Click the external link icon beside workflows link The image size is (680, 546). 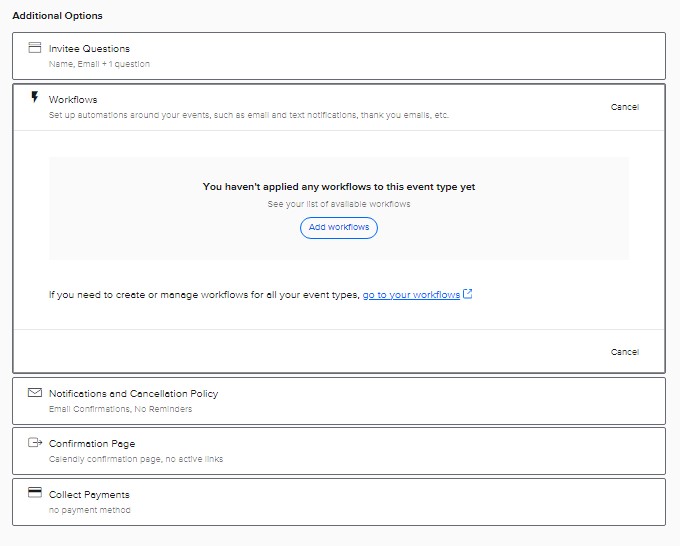[468, 294]
